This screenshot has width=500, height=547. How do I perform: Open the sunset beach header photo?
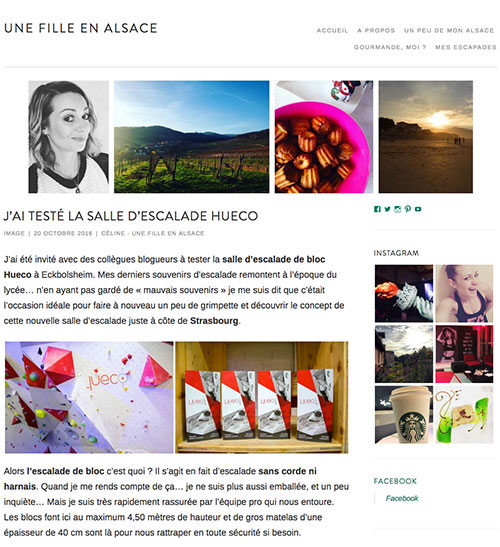coord(426,137)
